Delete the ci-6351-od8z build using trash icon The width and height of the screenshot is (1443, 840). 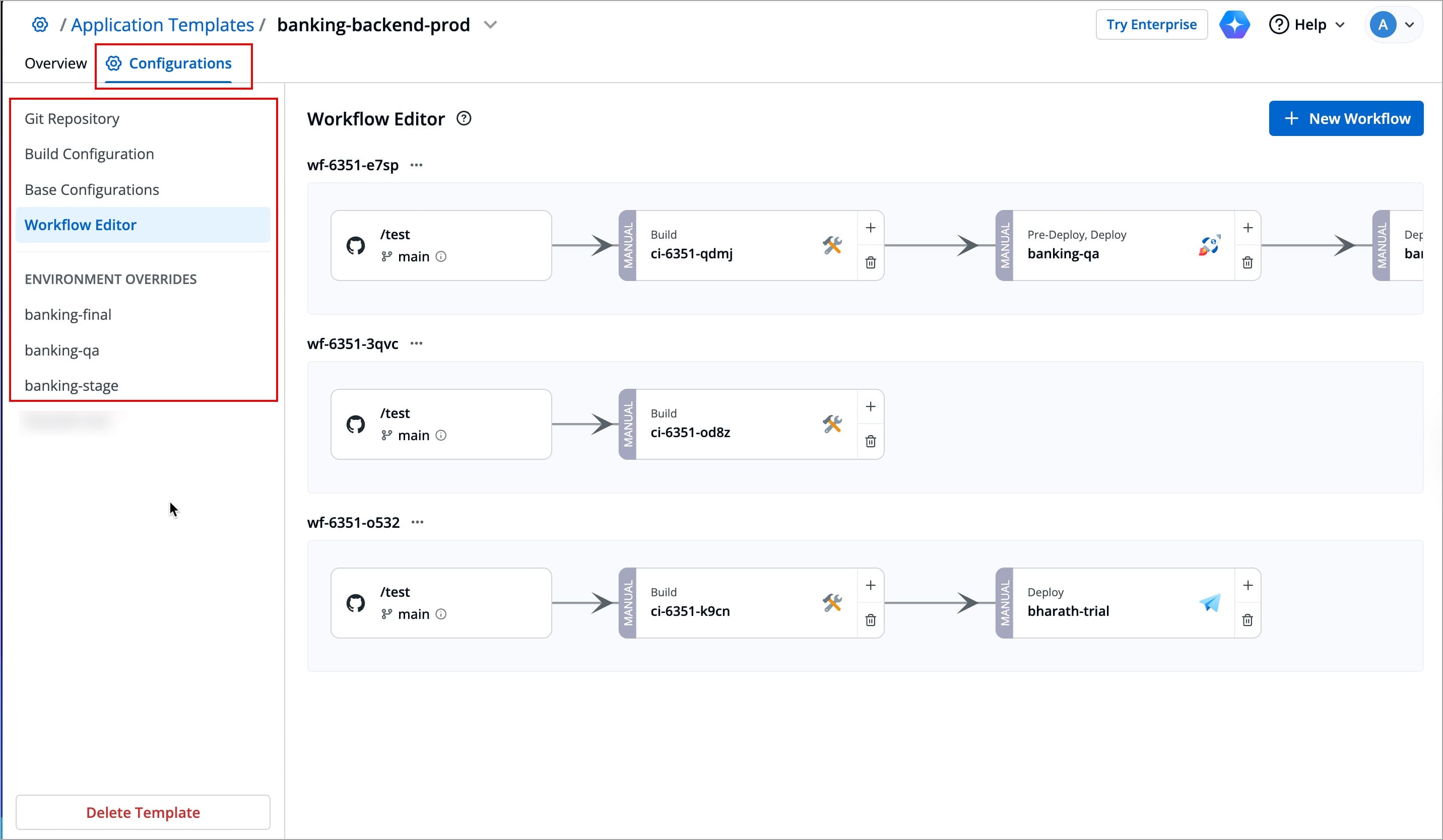point(870,441)
